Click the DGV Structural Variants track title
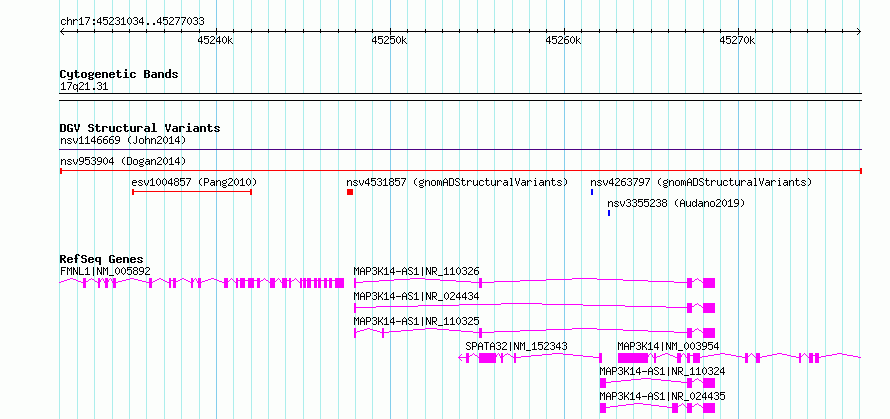The image size is (890, 419). pyautogui.click(x=140, y=128)
